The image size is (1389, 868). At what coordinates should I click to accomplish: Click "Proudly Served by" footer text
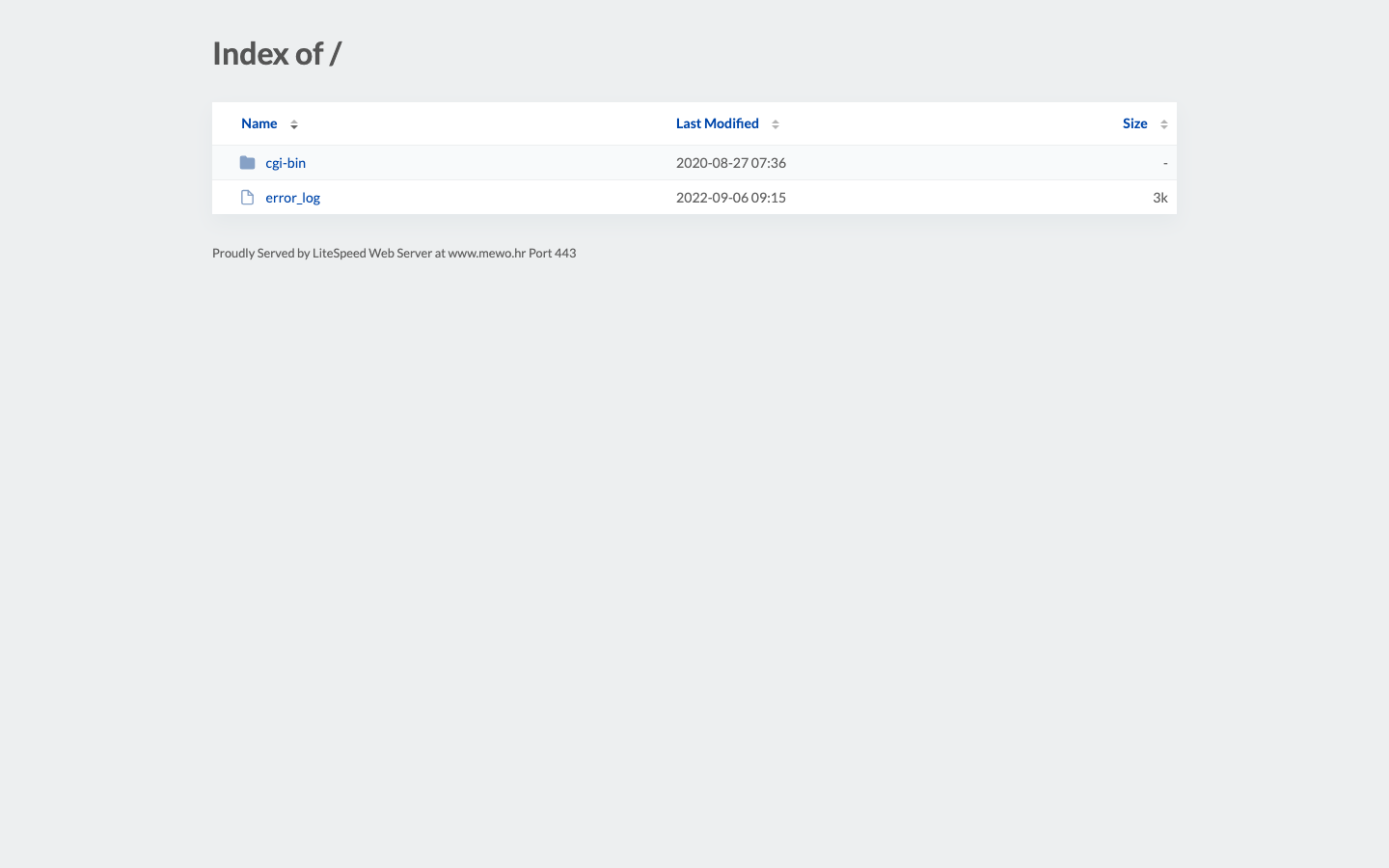point(261,254)
